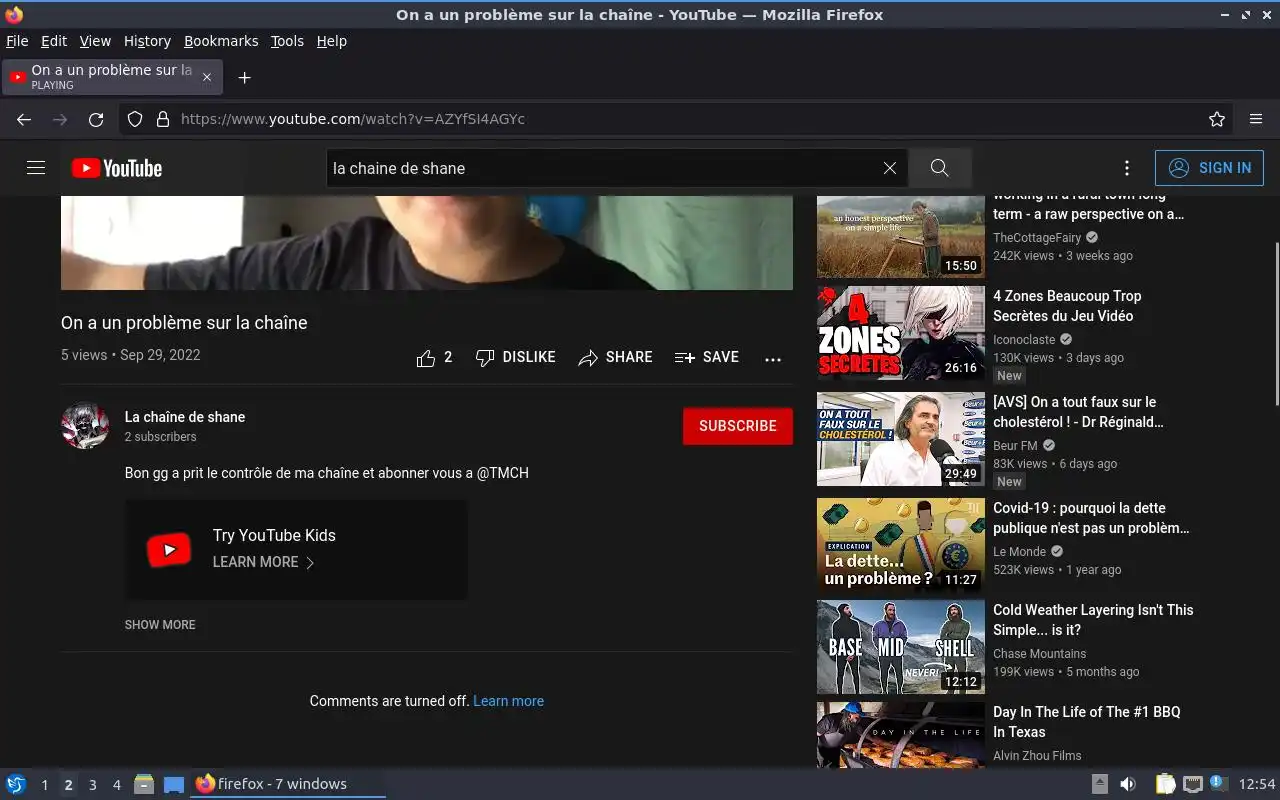The height and width of the screenshot is (800, 1280).
Task: Click 'Covid-19 : pourquoi la dette' title
Action: (x=1091, y=518)
